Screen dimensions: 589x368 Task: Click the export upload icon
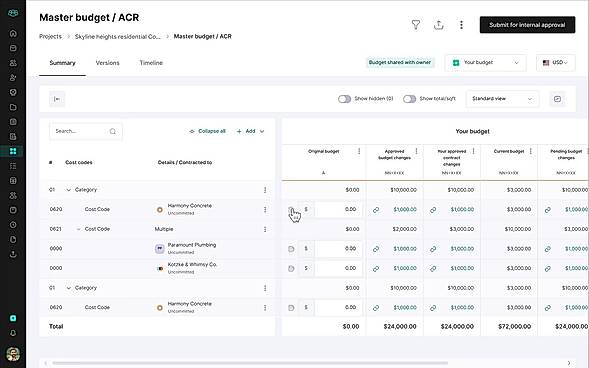tap(438, 25)
